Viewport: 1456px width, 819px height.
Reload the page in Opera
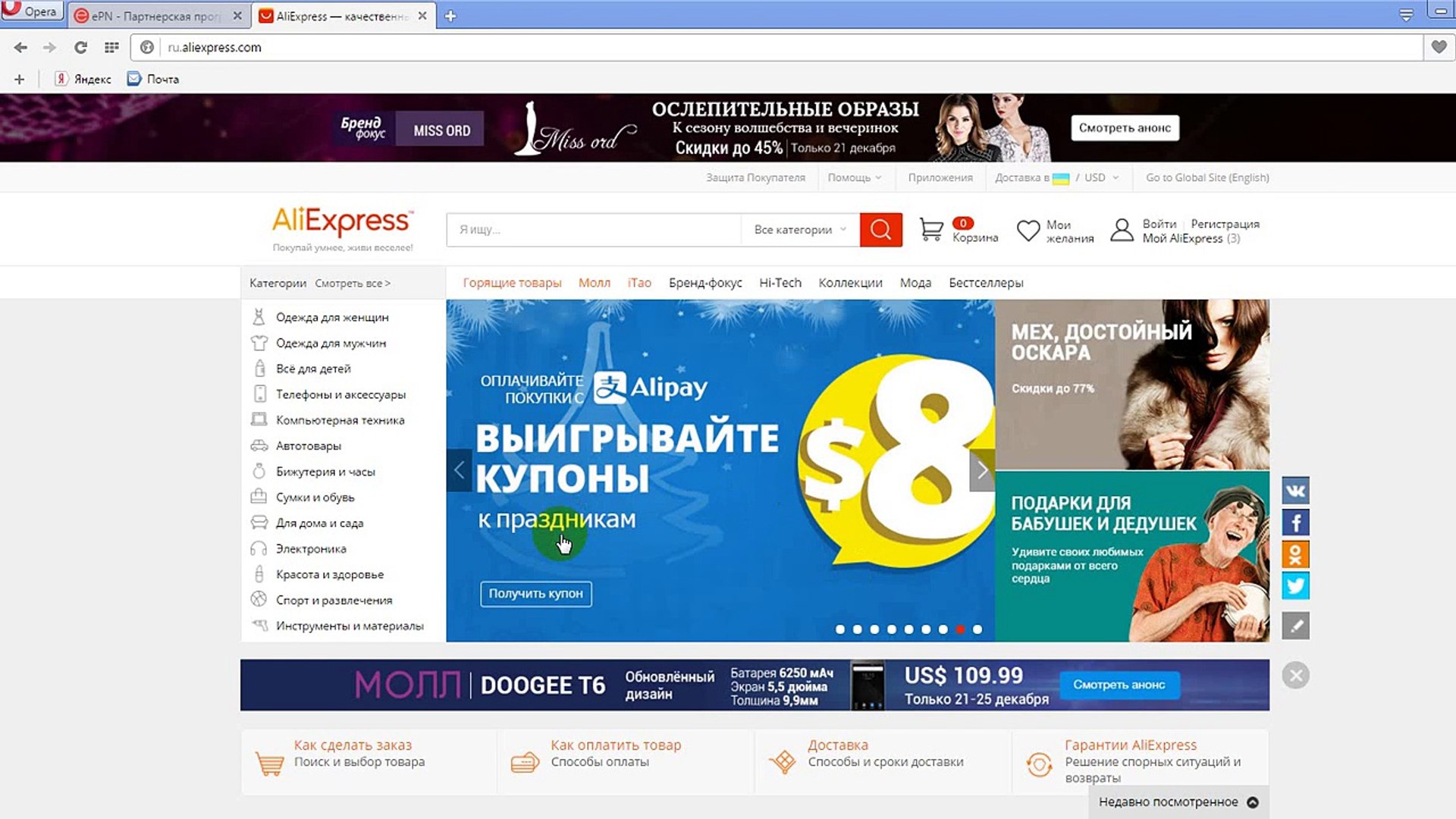point(80,47)
